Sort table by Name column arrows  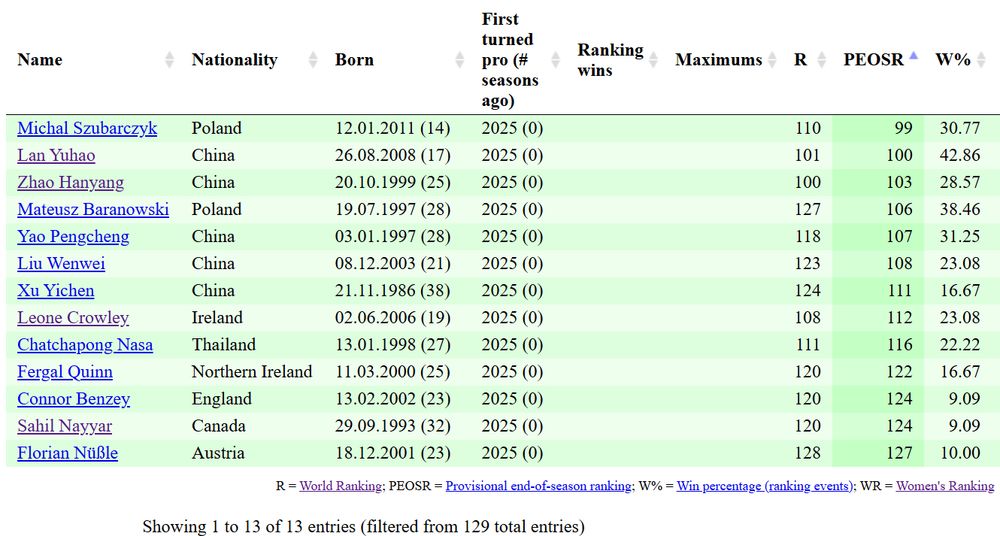tap(170, 60)
